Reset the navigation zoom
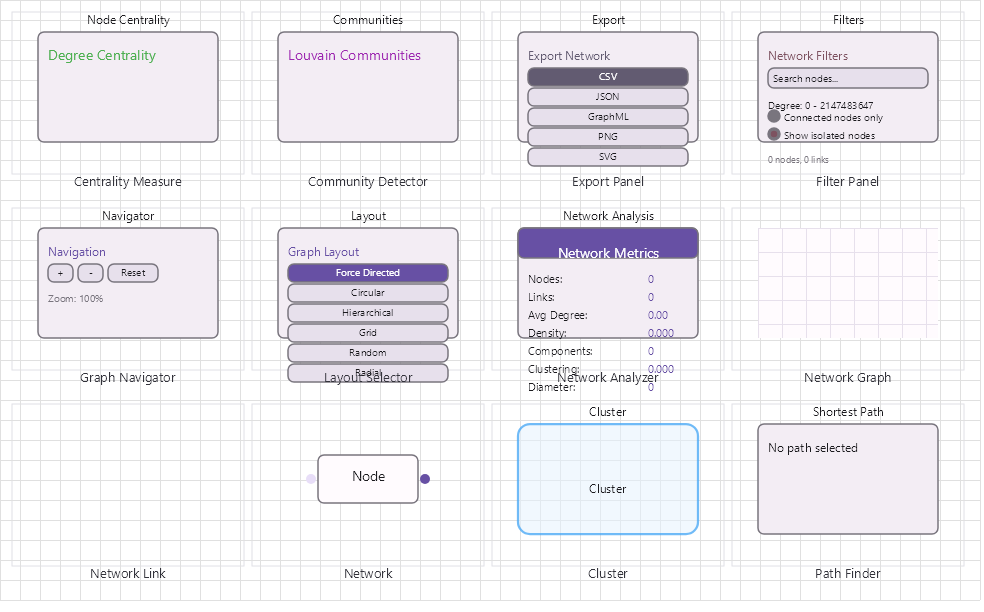Image resolution: width=984 pixels, height=612 pixels. click(x=133, y=273)
